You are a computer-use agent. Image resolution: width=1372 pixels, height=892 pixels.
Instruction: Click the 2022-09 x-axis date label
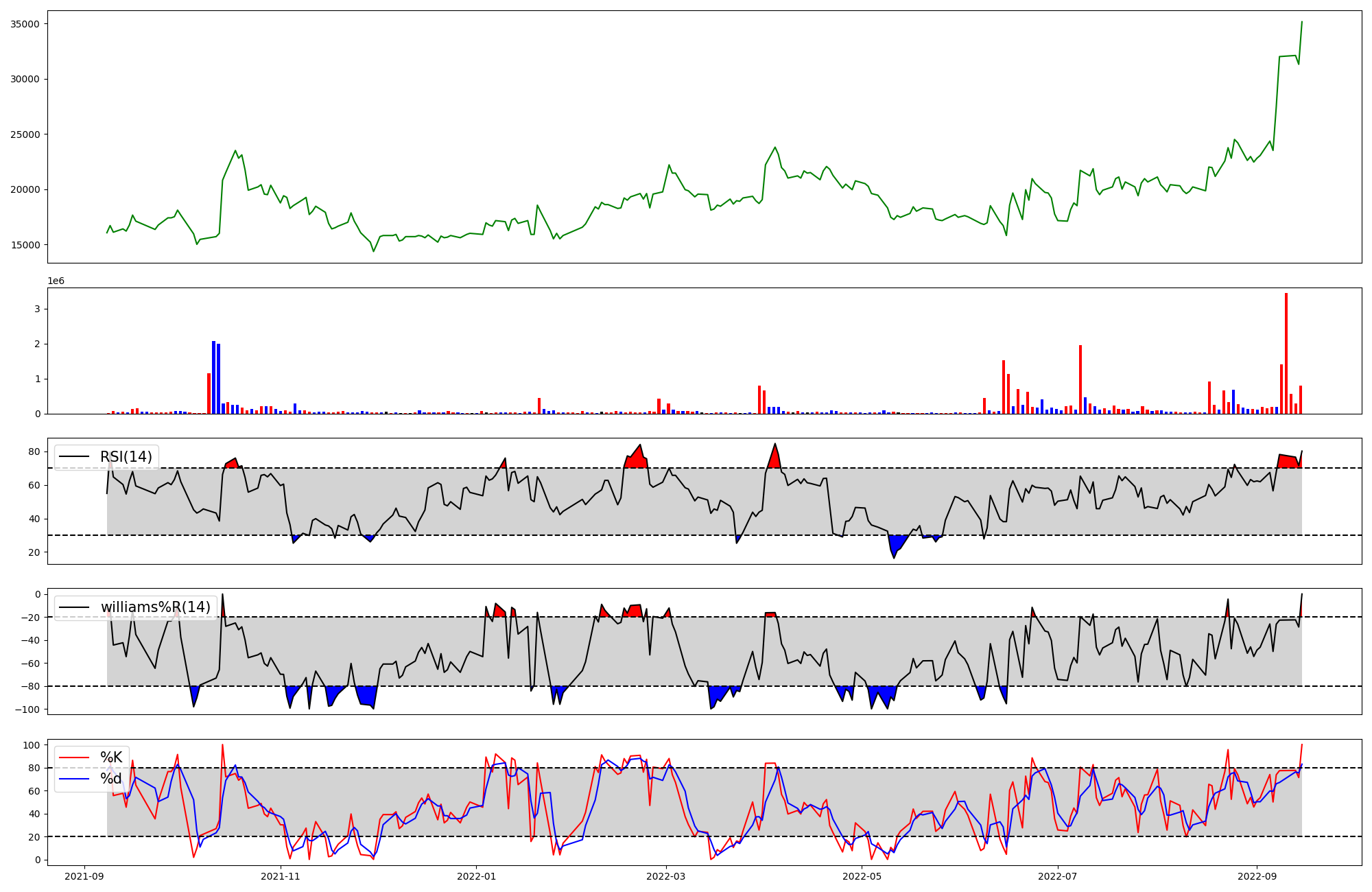[1256, 876]
